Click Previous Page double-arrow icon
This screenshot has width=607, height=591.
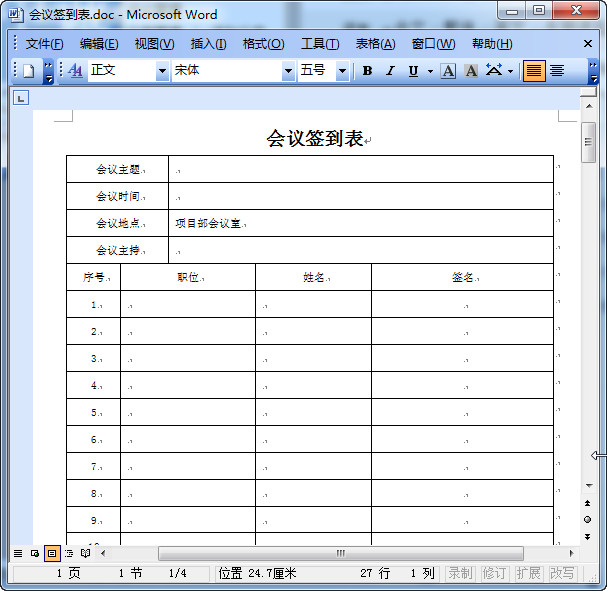point(588,503)
